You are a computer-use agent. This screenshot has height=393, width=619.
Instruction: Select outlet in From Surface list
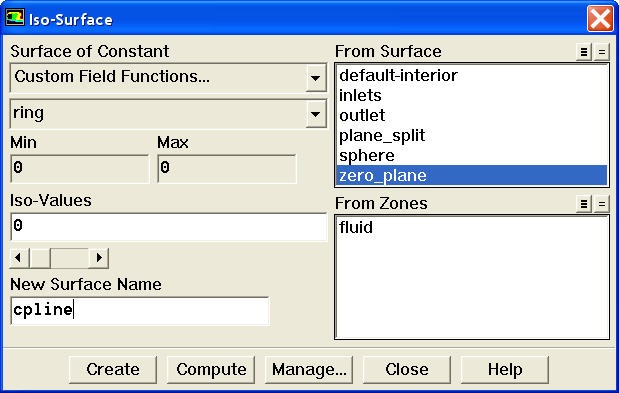click(471, 116)
